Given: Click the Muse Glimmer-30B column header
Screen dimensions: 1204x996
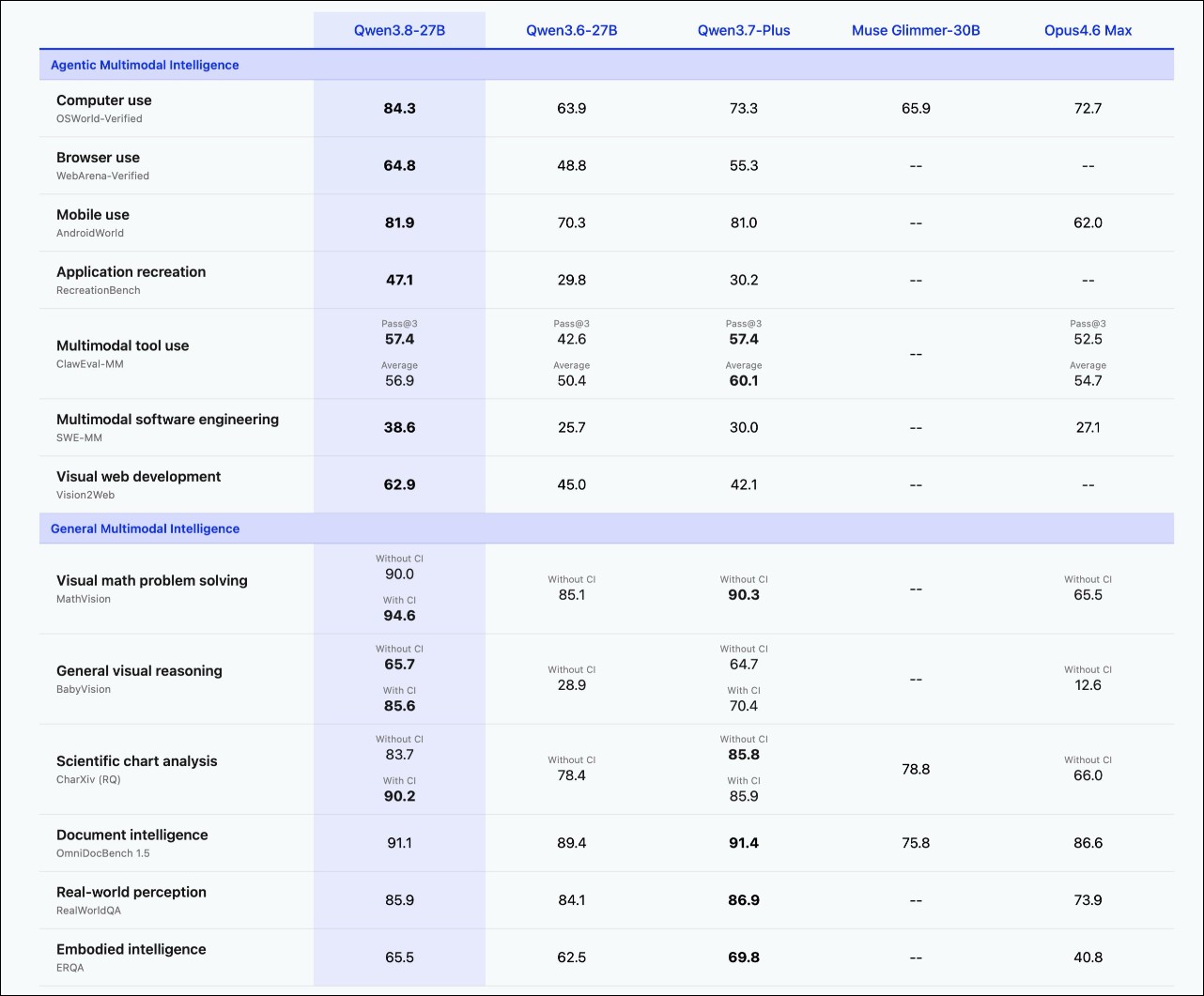Looking at the screenshot, I should point(916,30).
